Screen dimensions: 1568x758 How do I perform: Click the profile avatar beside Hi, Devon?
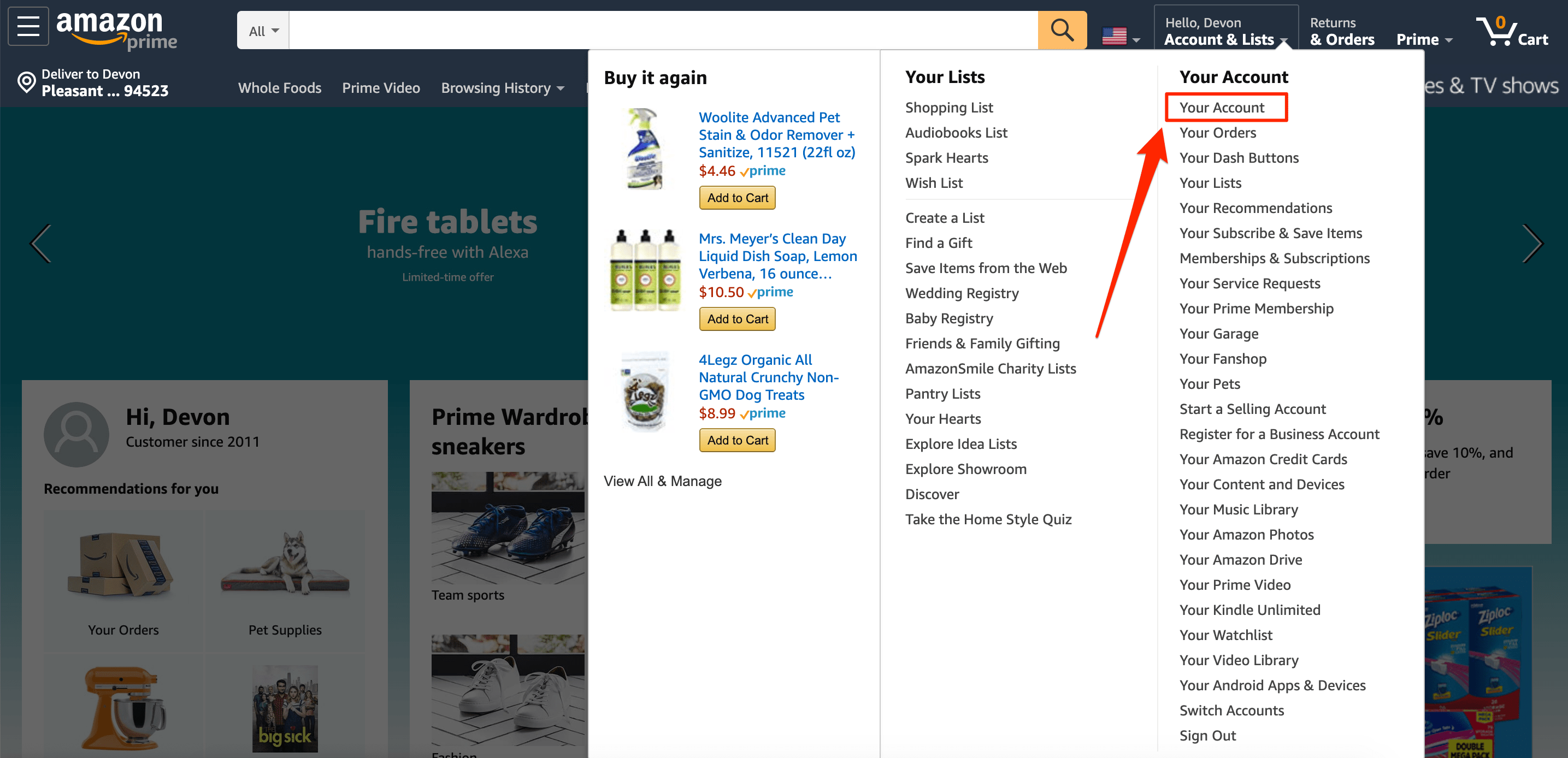click(76, 434)
